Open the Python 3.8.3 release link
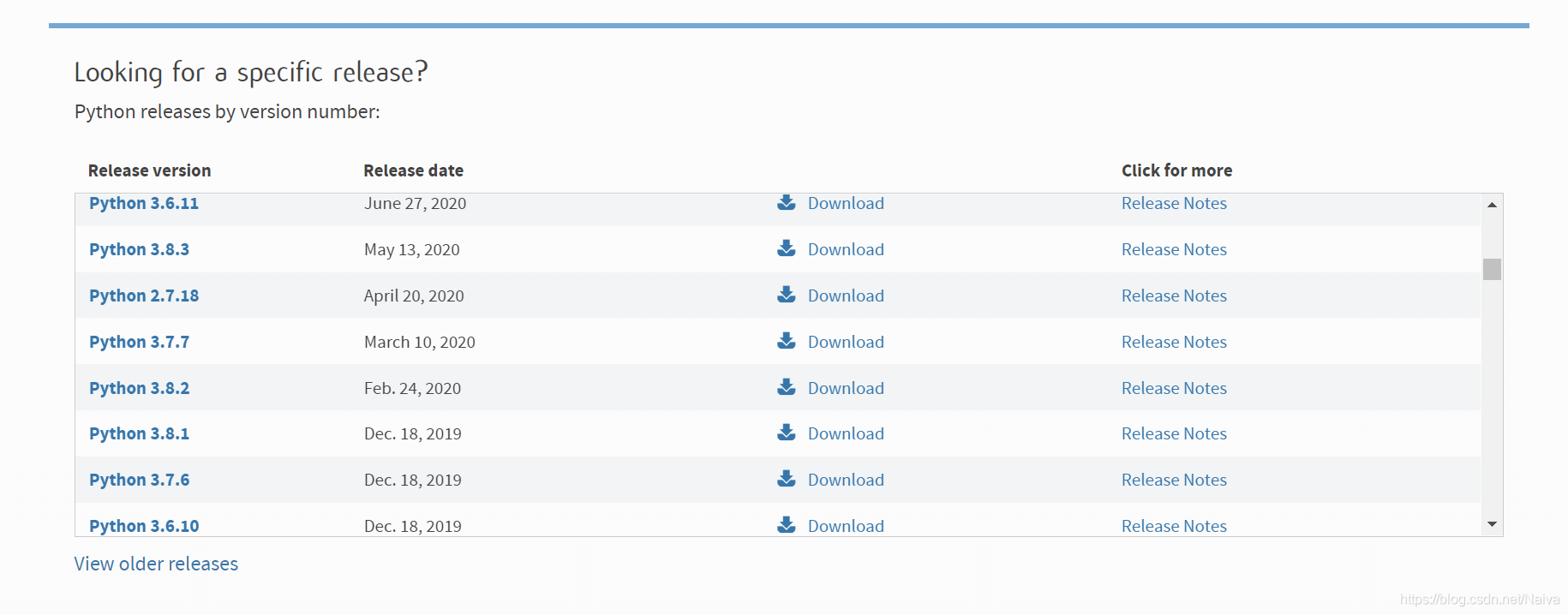This screenshot has width=1568, height=615. [x=139, y=249]
